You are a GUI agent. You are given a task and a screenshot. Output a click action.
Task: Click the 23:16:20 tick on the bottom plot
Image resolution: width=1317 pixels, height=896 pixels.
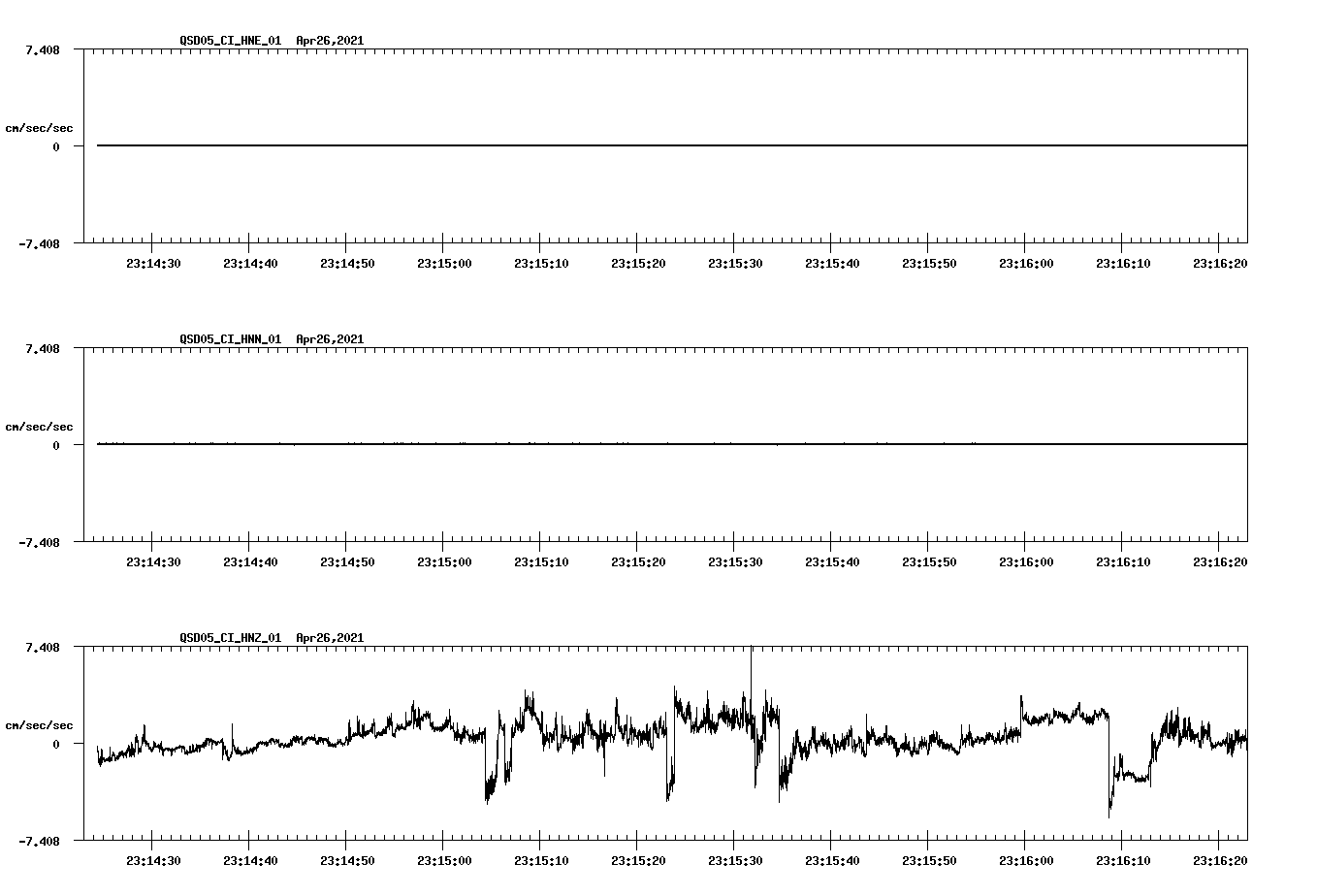[1218, 858]
